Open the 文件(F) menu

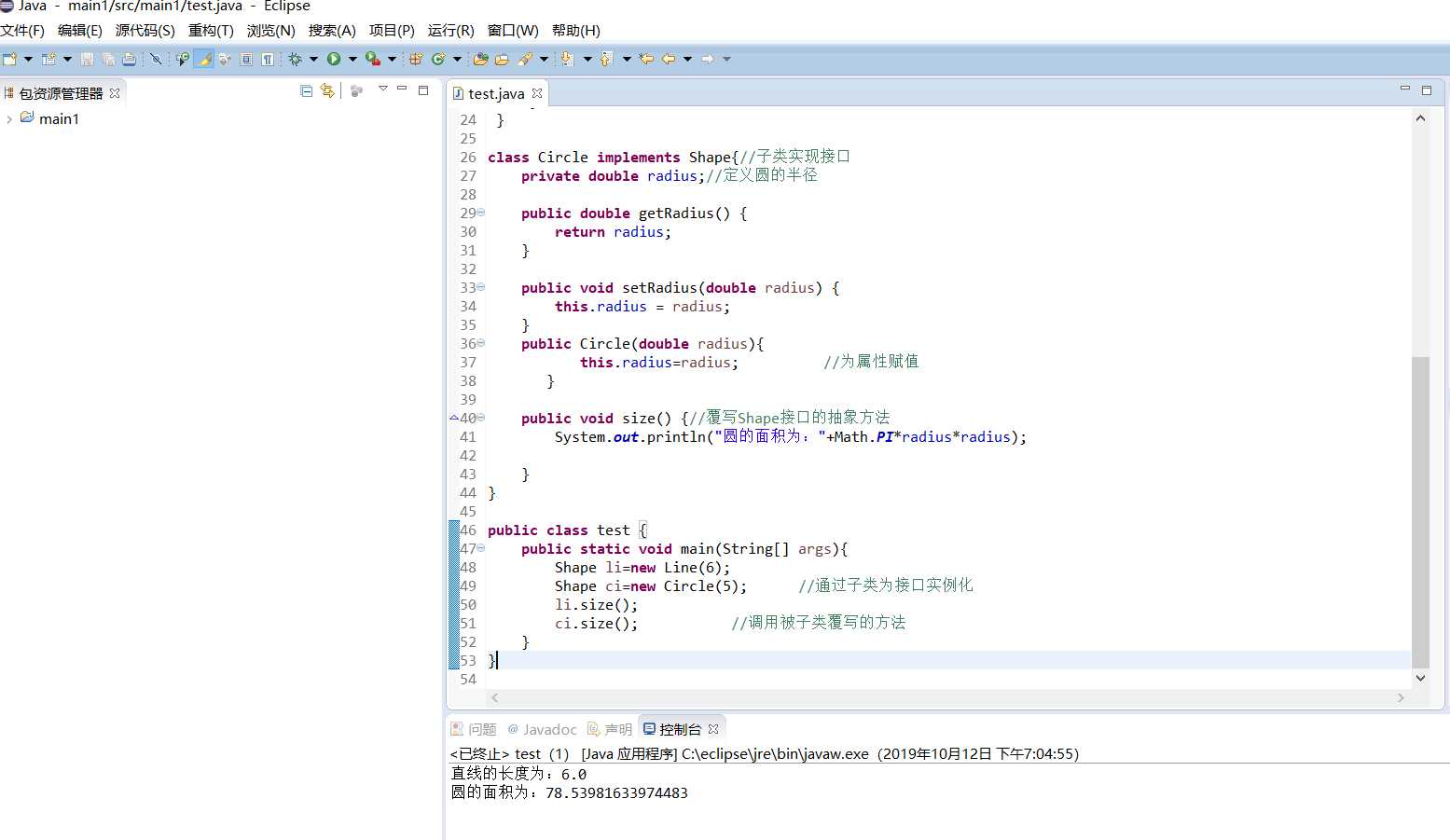[x=22, y=31]
